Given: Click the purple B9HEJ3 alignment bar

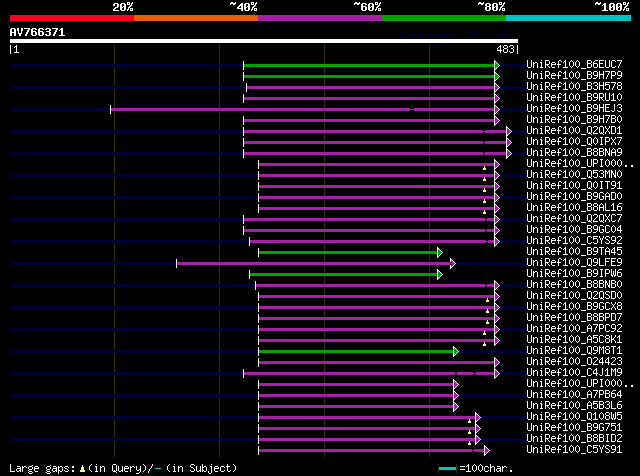Looking at the screenshot, I should 302,109.
